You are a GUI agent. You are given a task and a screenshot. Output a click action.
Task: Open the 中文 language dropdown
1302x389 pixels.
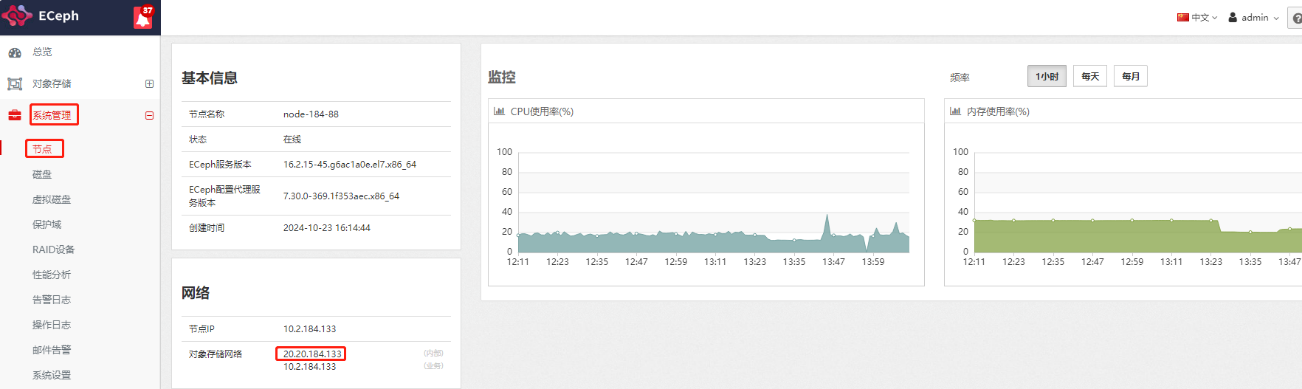[1197, 18]
